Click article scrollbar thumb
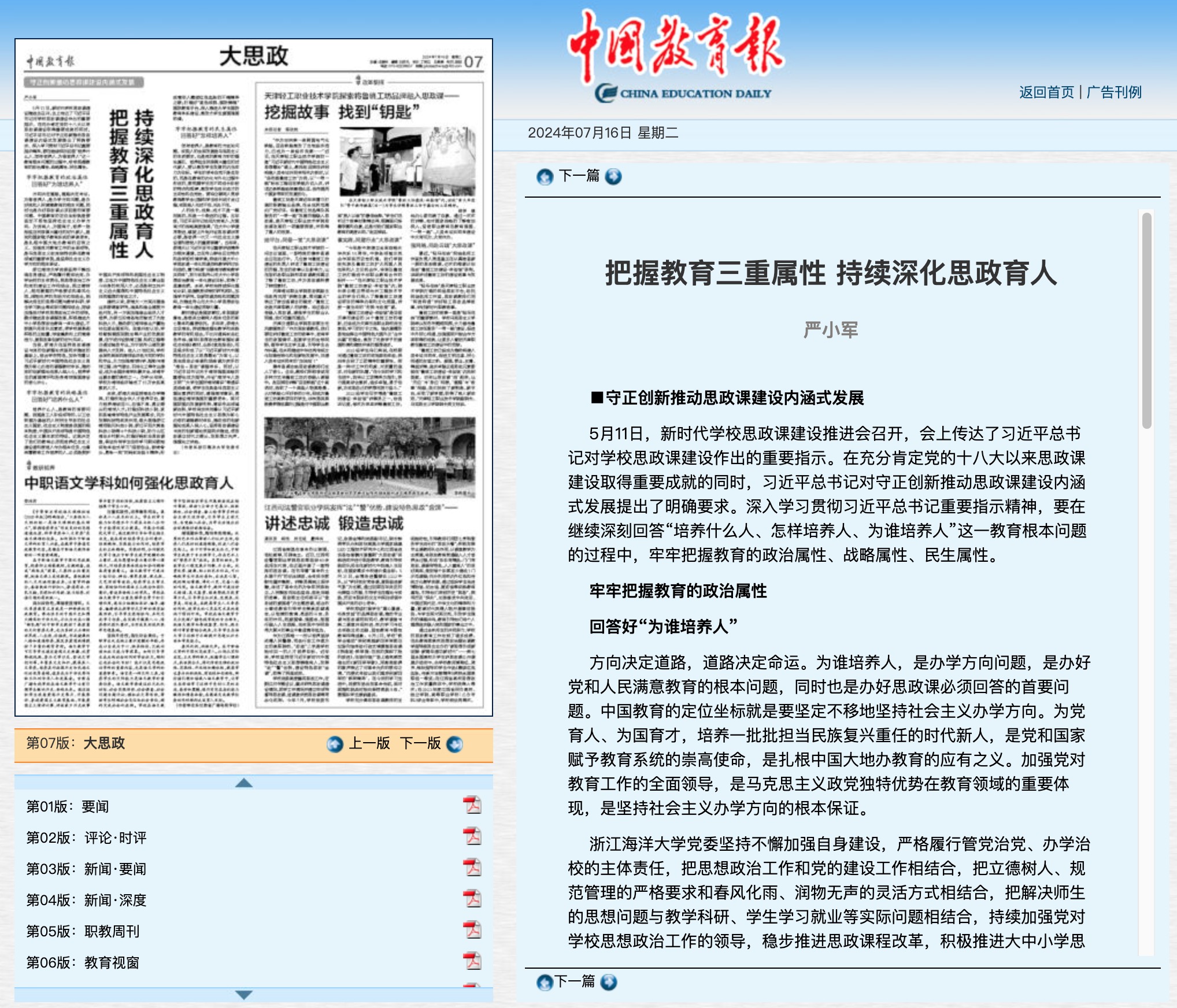Viewport: 1177px width, 1008px height. (x=1147, y=321)
